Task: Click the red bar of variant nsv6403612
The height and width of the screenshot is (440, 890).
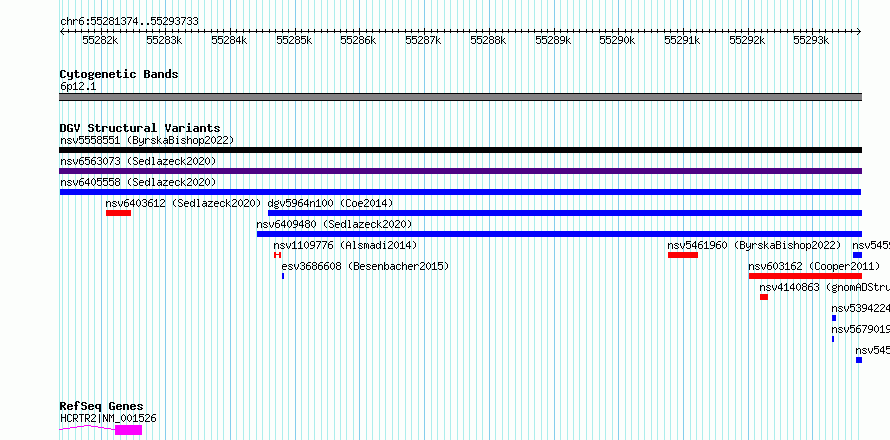Action: [x=118, y=213]
